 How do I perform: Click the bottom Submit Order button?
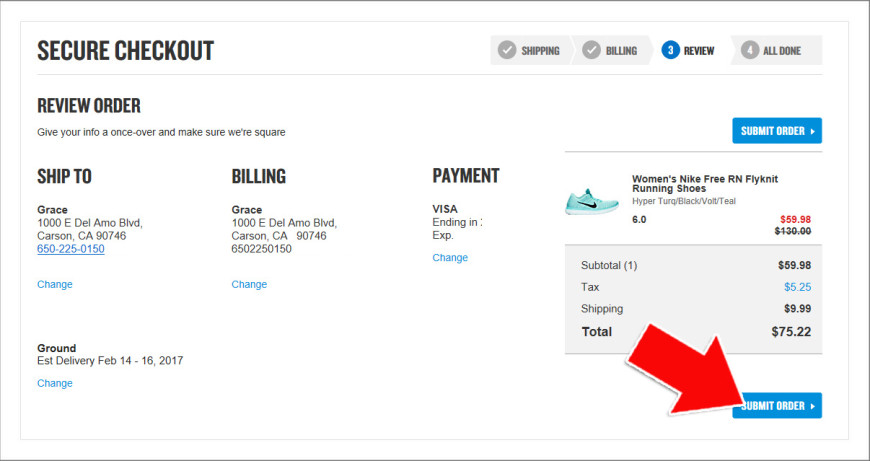click(777, 406)
